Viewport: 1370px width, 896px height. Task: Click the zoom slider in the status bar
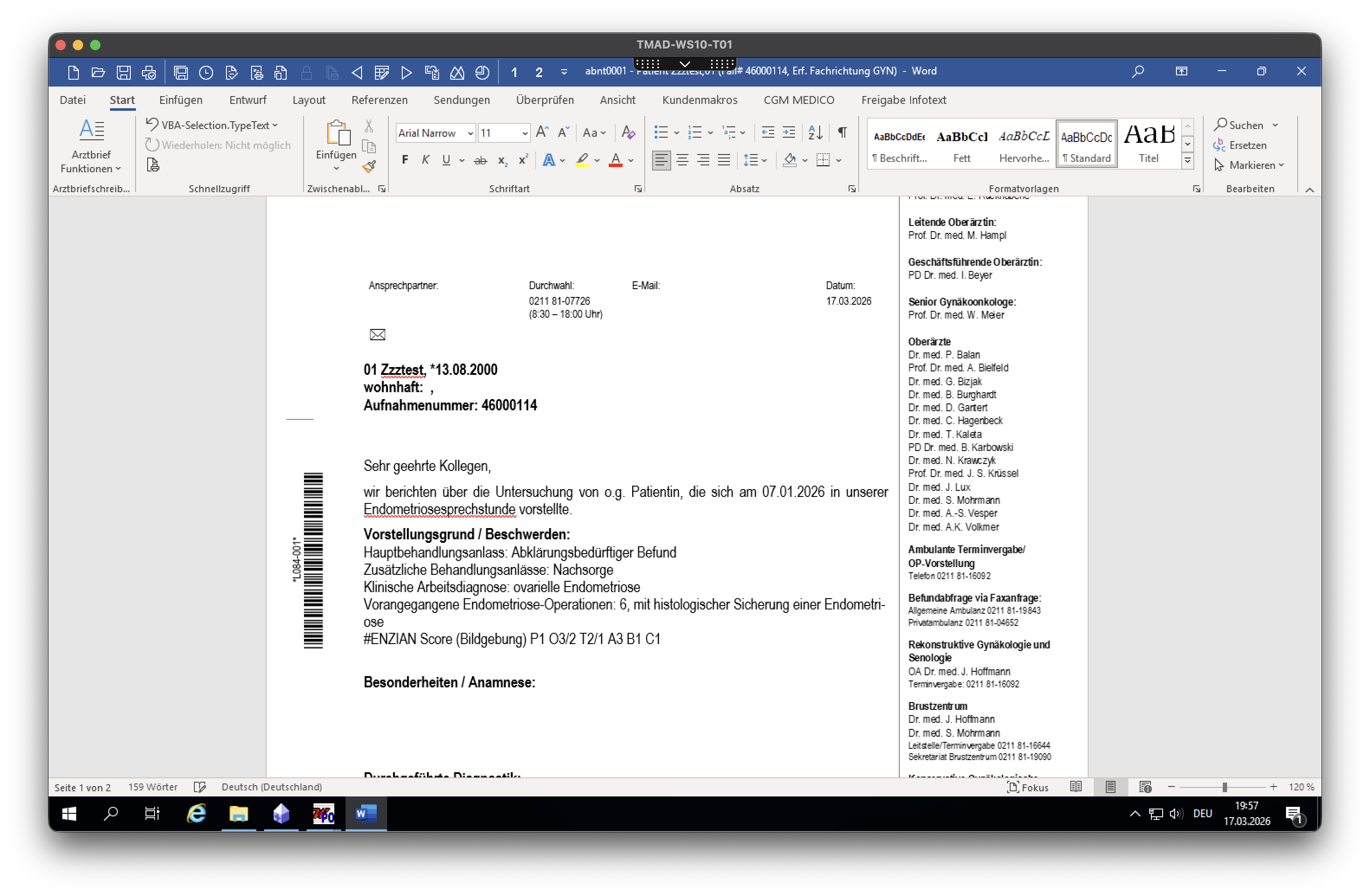tap(1225, 786)
